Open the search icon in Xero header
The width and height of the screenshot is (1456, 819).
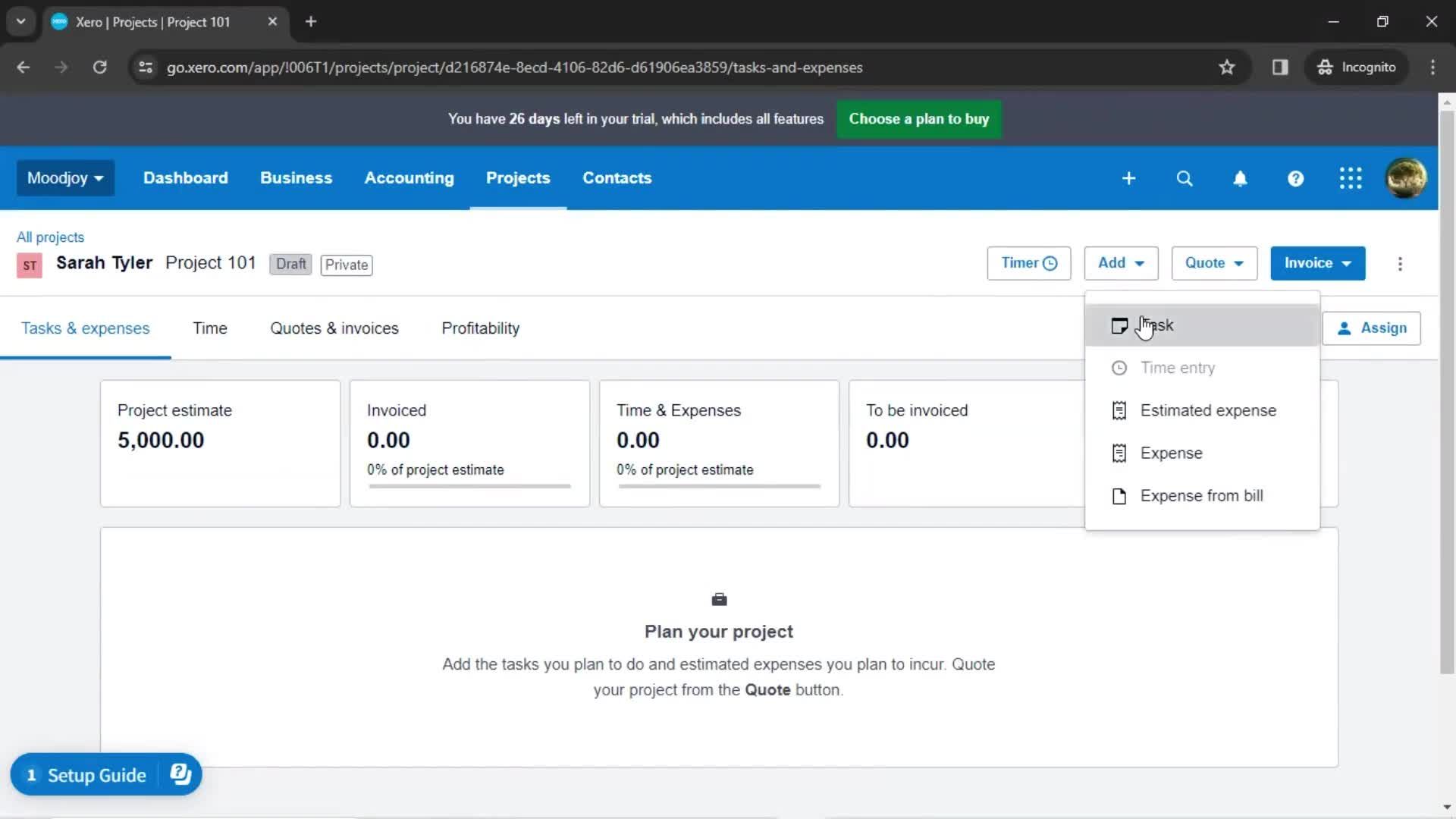[x=1185, y=178]
